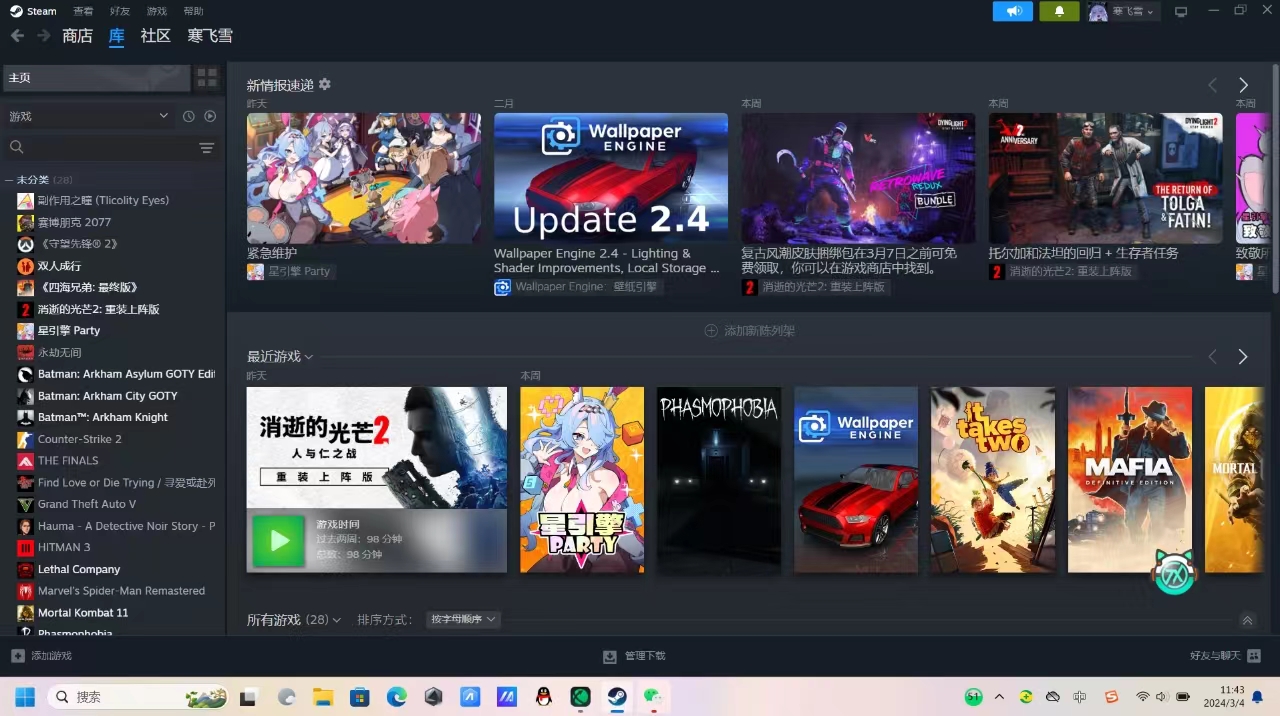The width and height of the screenshot is (1280, 716).
Task: Open the 所有游戏 dropdown
Action: coord(294,620)
